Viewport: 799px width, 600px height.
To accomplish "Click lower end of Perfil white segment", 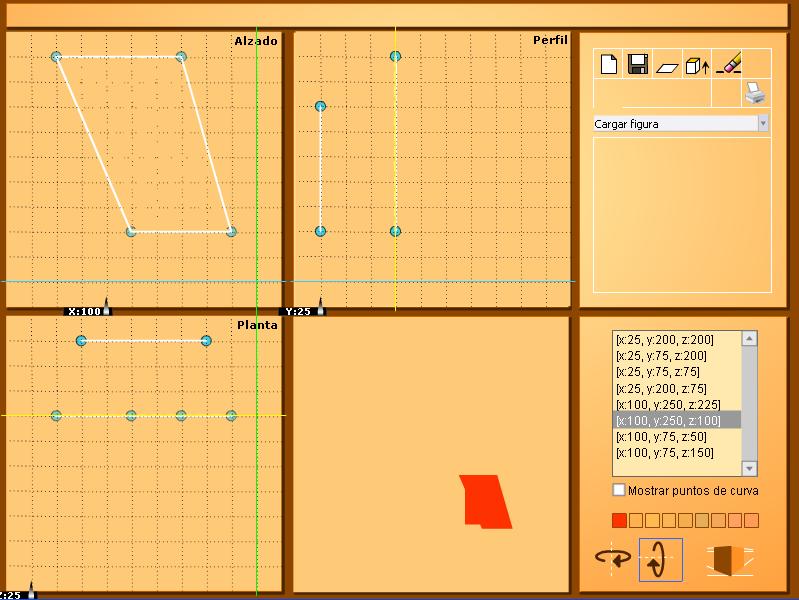I will tap(320, 231).
